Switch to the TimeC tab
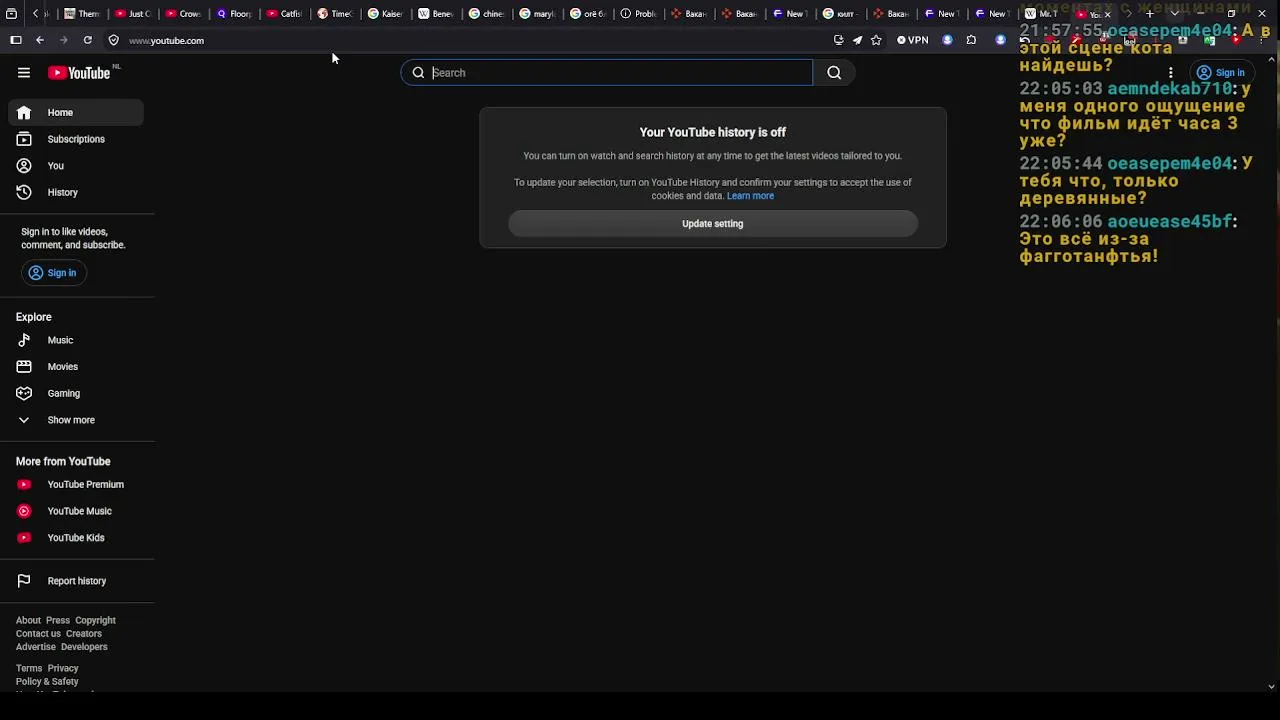Viewport: 1280px width, 720px height. (336, 14)
